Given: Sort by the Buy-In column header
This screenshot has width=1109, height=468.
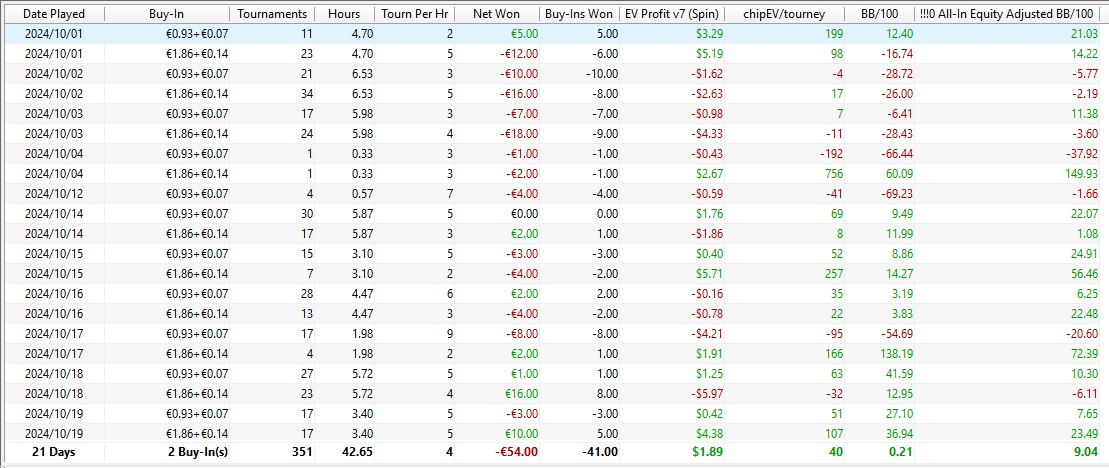Looking at the screenshot, I should [x=167, y=13].
